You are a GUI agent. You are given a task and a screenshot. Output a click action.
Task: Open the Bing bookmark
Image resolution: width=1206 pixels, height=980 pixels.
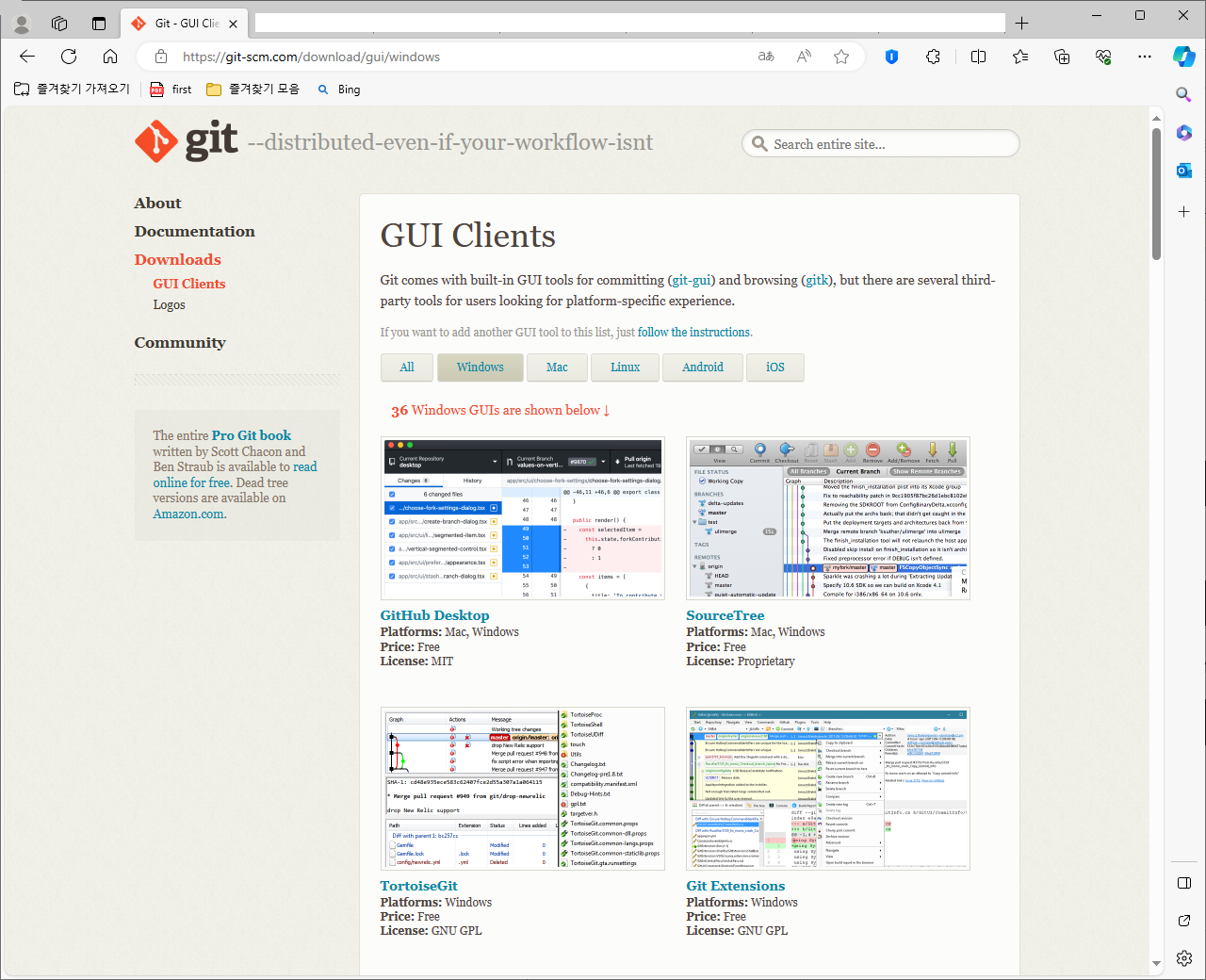tap(339, 89)
